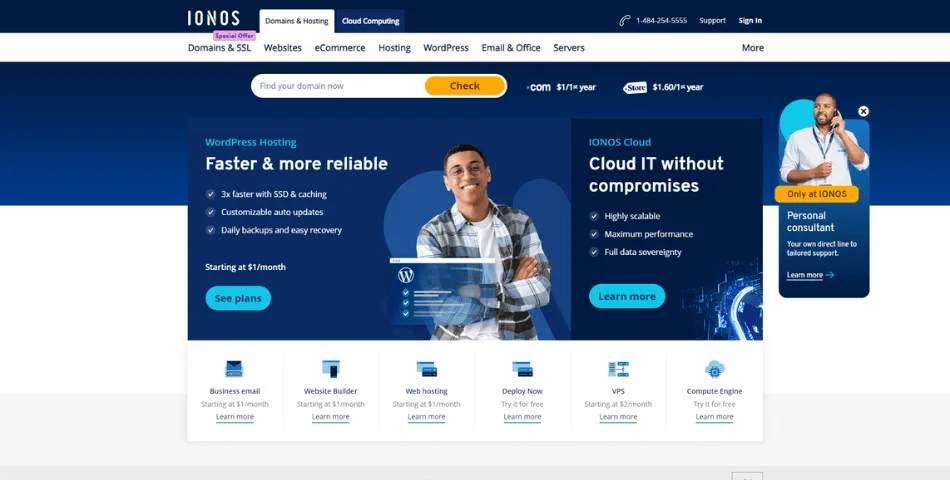The image size is (950, 480).
Task: Switch to Cloud Computing tab
Action: coord(370,21)
